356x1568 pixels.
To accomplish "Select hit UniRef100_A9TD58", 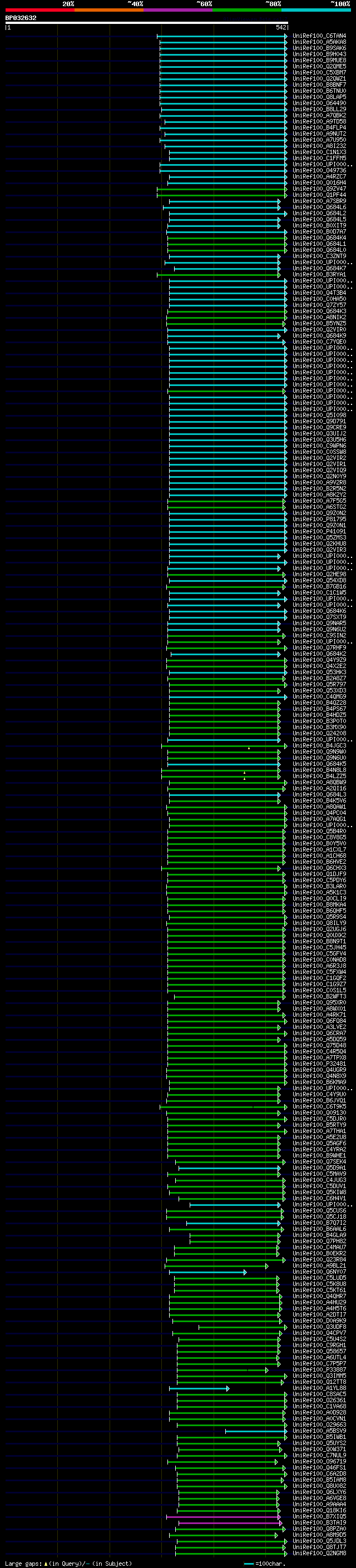I will point(319,122).
